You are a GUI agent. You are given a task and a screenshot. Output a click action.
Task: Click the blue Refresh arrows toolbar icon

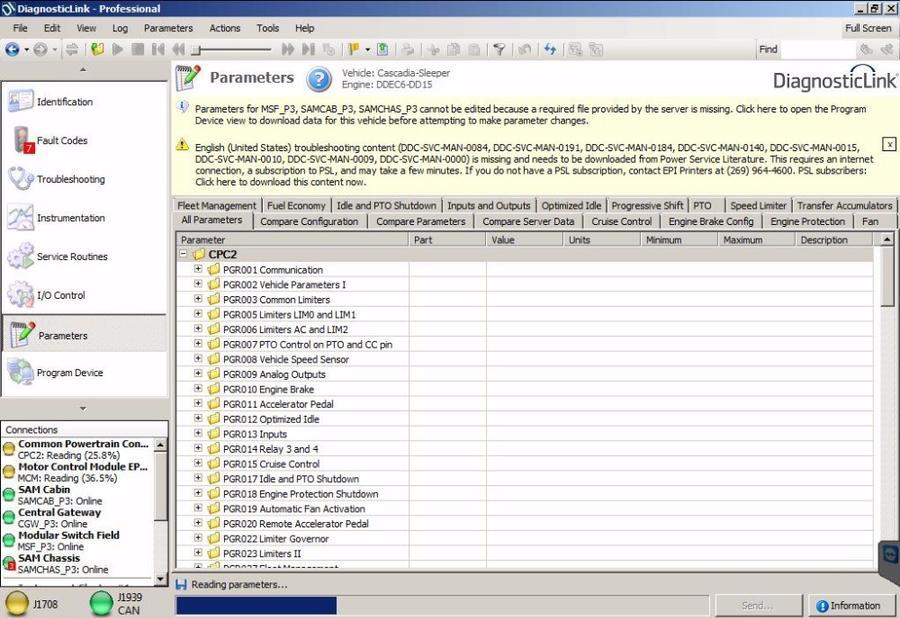click(550, 50)
